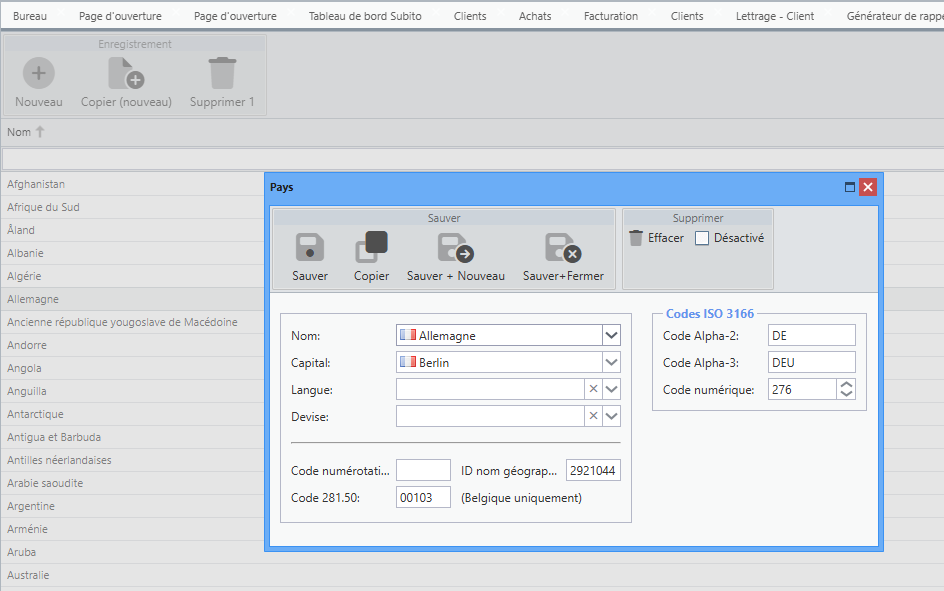Click the Langue text field

click(x=490, y=389)
